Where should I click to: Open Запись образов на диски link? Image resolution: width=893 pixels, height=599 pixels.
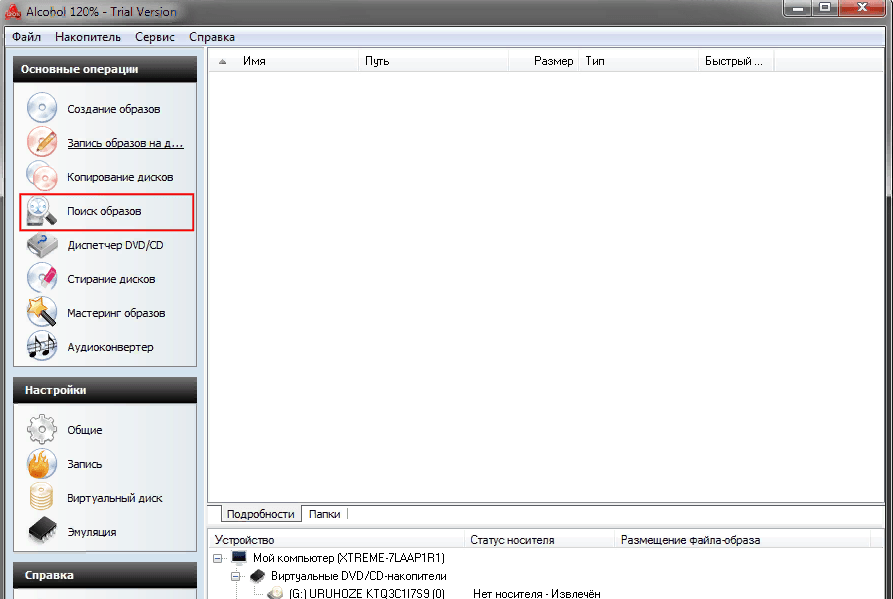coord(125,143)
